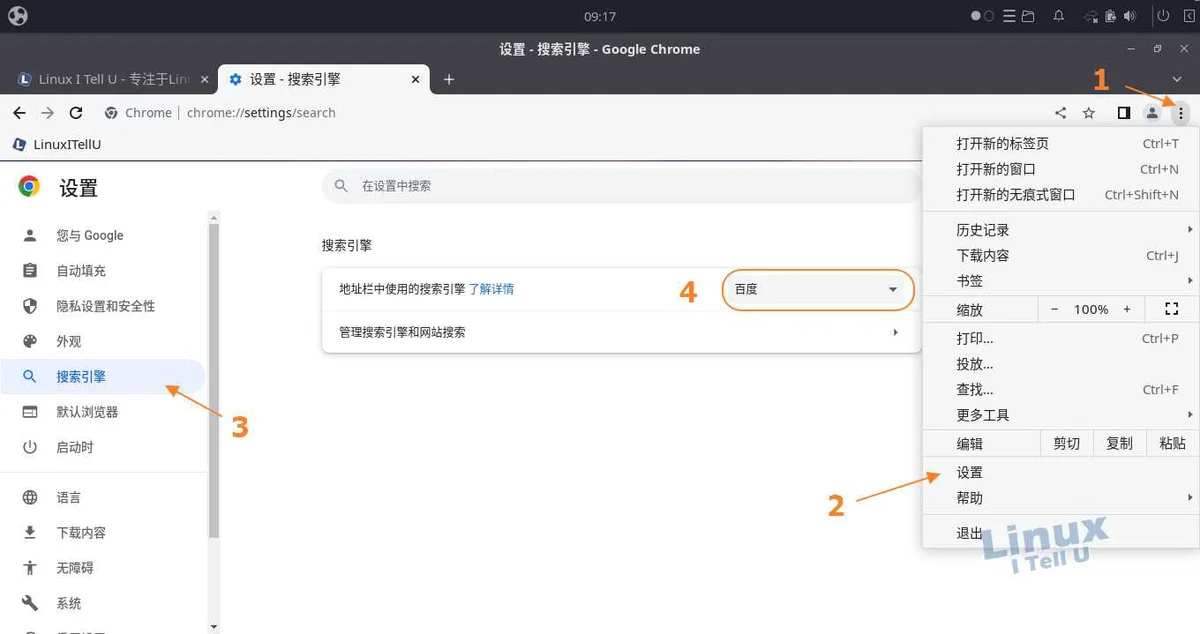Bookmark this page with the star icon
Screen dimensions: 1200x634
point(1089,113)
